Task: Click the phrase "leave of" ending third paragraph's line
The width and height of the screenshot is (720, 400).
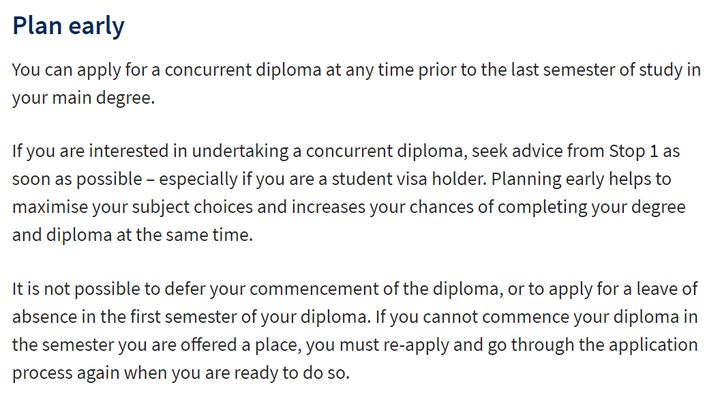Action: (667, 289)
